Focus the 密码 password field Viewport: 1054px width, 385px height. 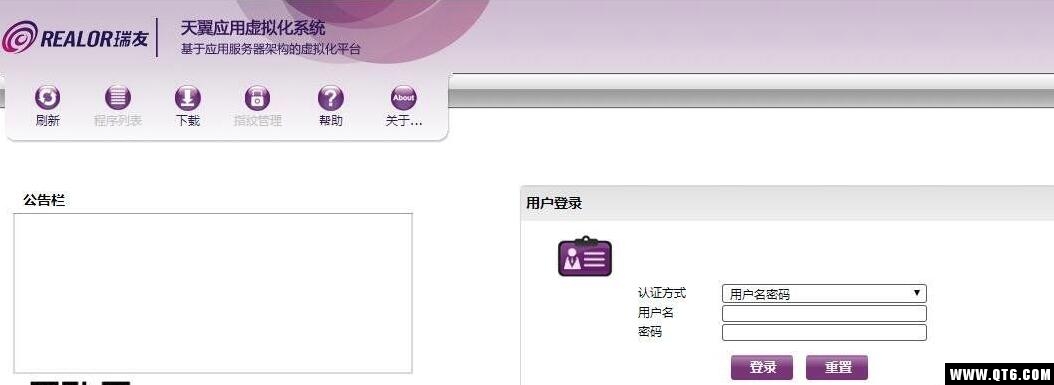coord(824,333)
